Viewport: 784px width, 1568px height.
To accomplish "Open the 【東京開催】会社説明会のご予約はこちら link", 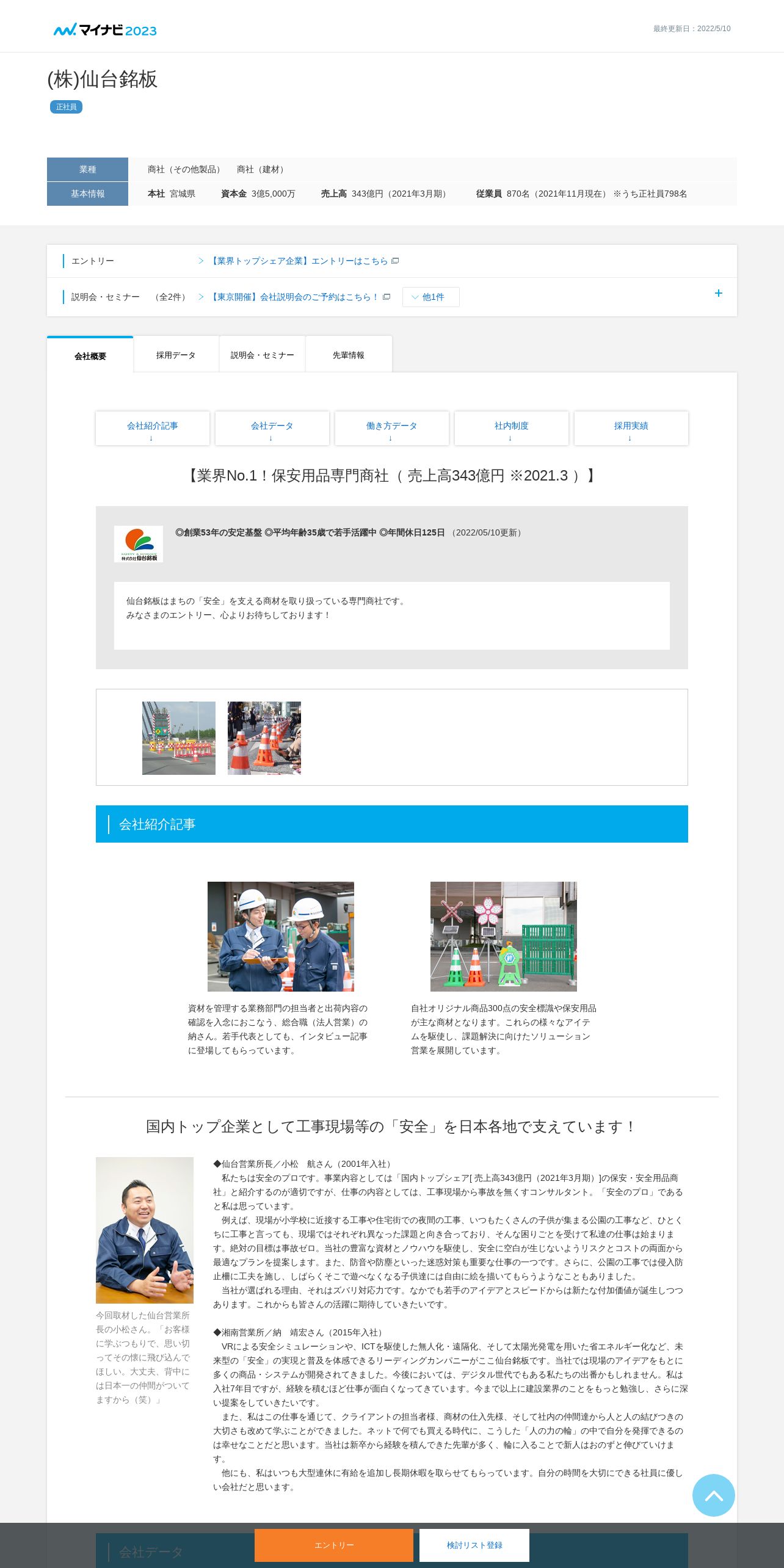I will 295,297.
